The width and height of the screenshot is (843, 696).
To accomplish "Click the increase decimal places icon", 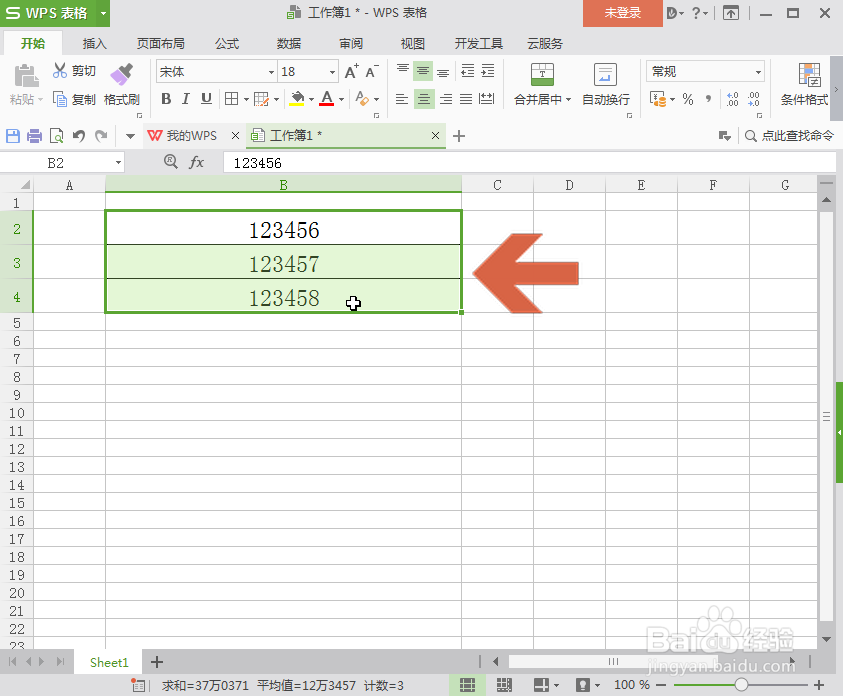I will [x=732, y=99].
